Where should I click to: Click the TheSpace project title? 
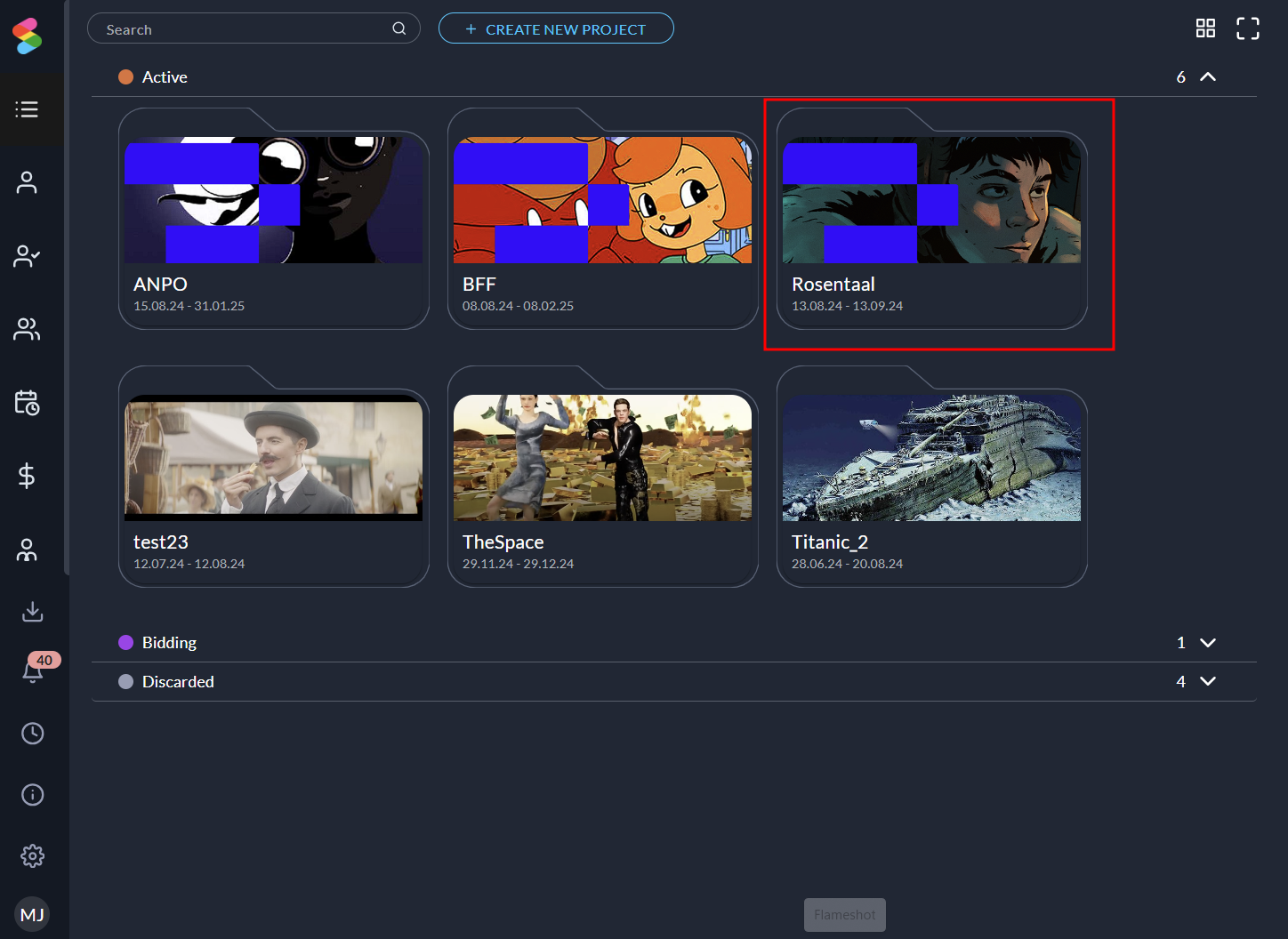503,542
